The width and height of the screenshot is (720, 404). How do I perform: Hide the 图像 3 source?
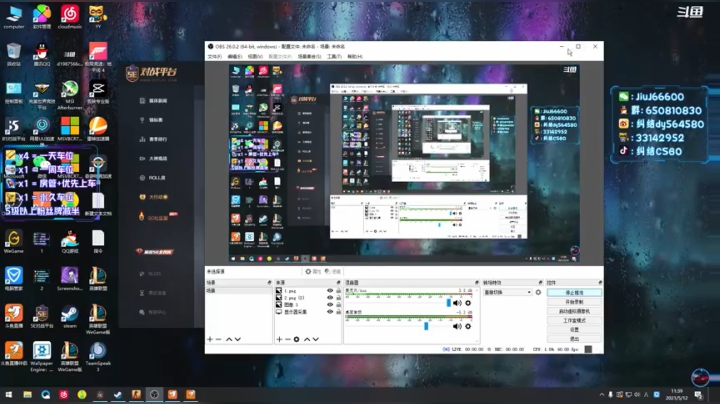(330, 304)
